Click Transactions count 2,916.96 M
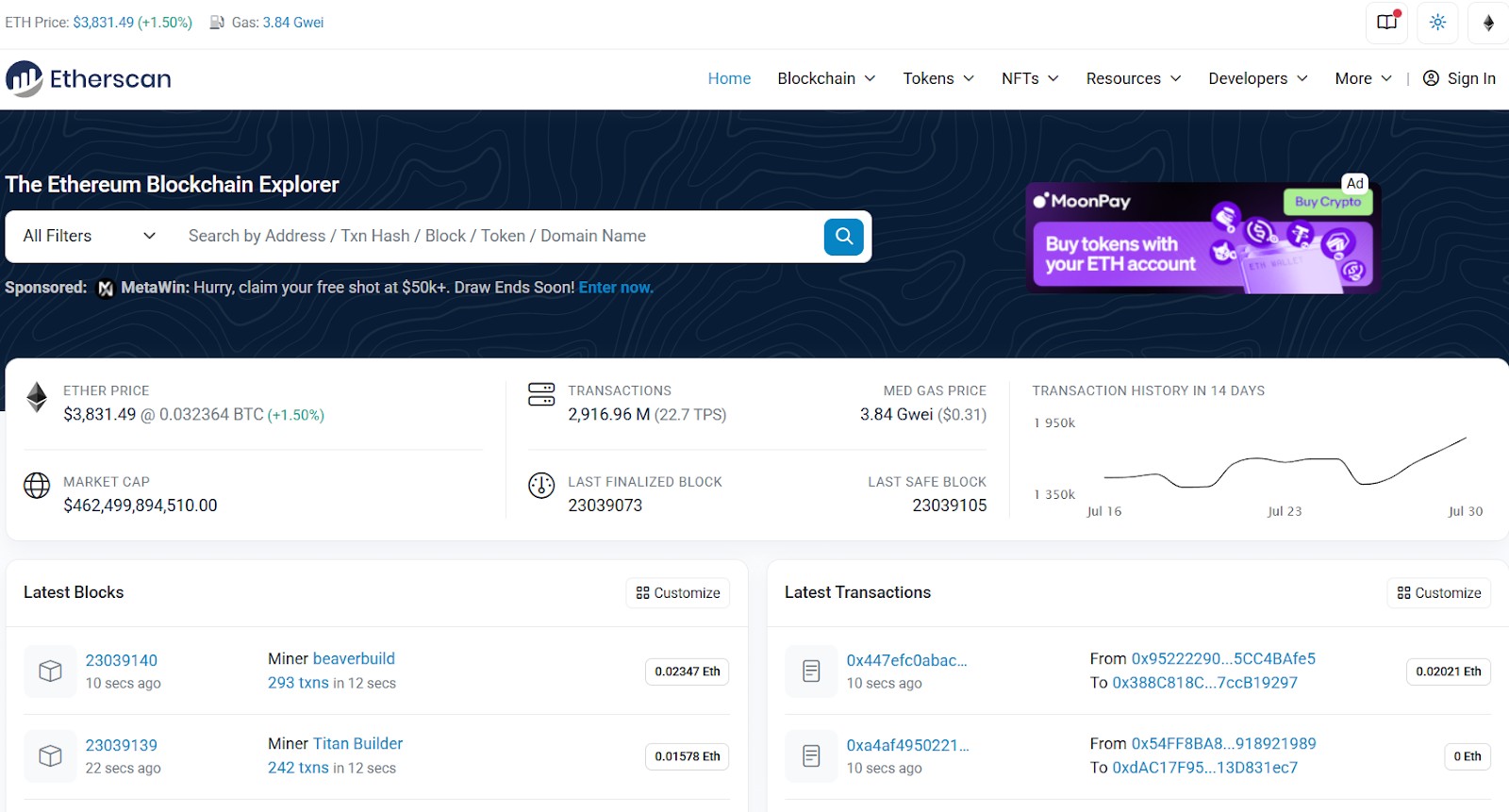 coord(609,415)
